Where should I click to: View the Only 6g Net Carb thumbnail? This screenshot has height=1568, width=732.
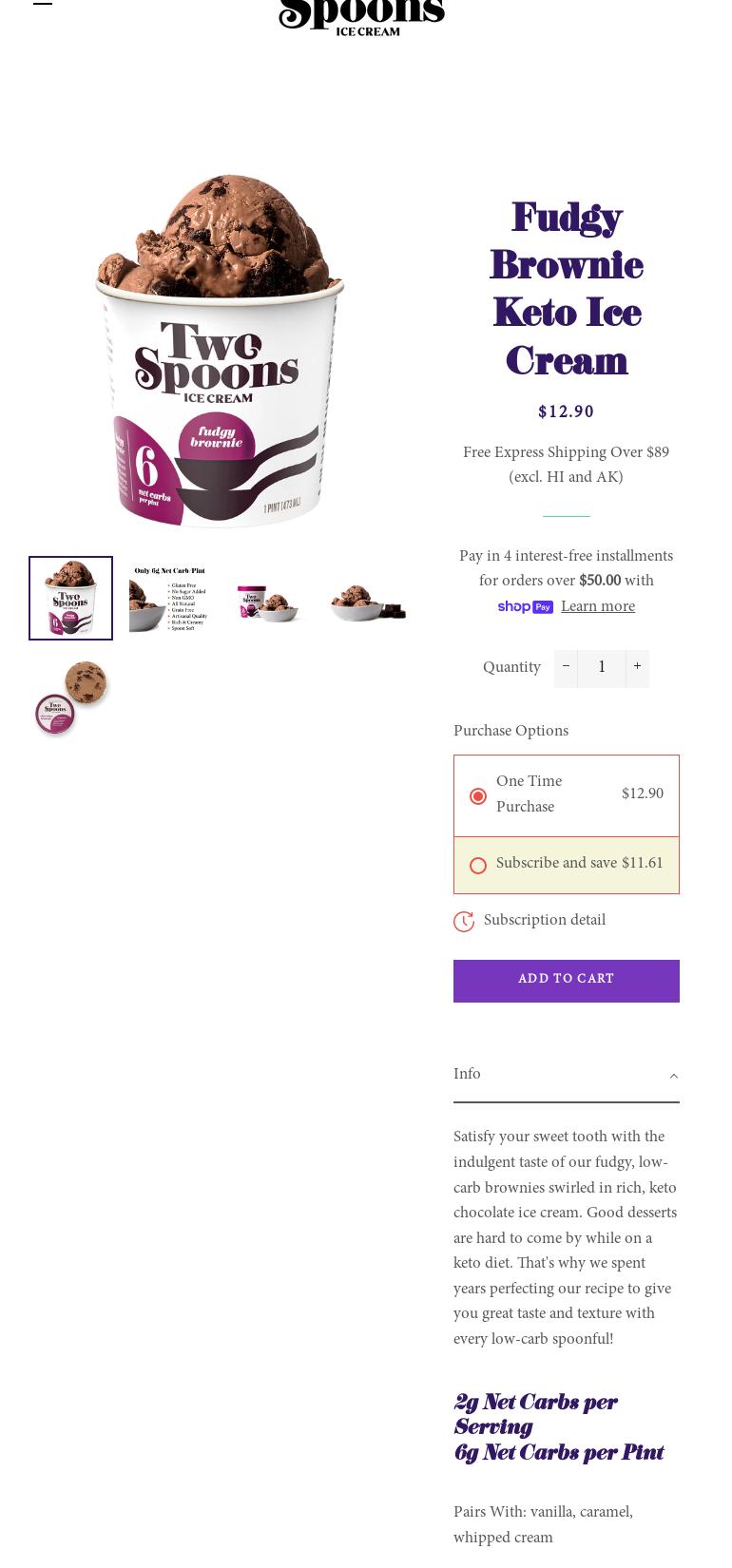pos(169,599)
